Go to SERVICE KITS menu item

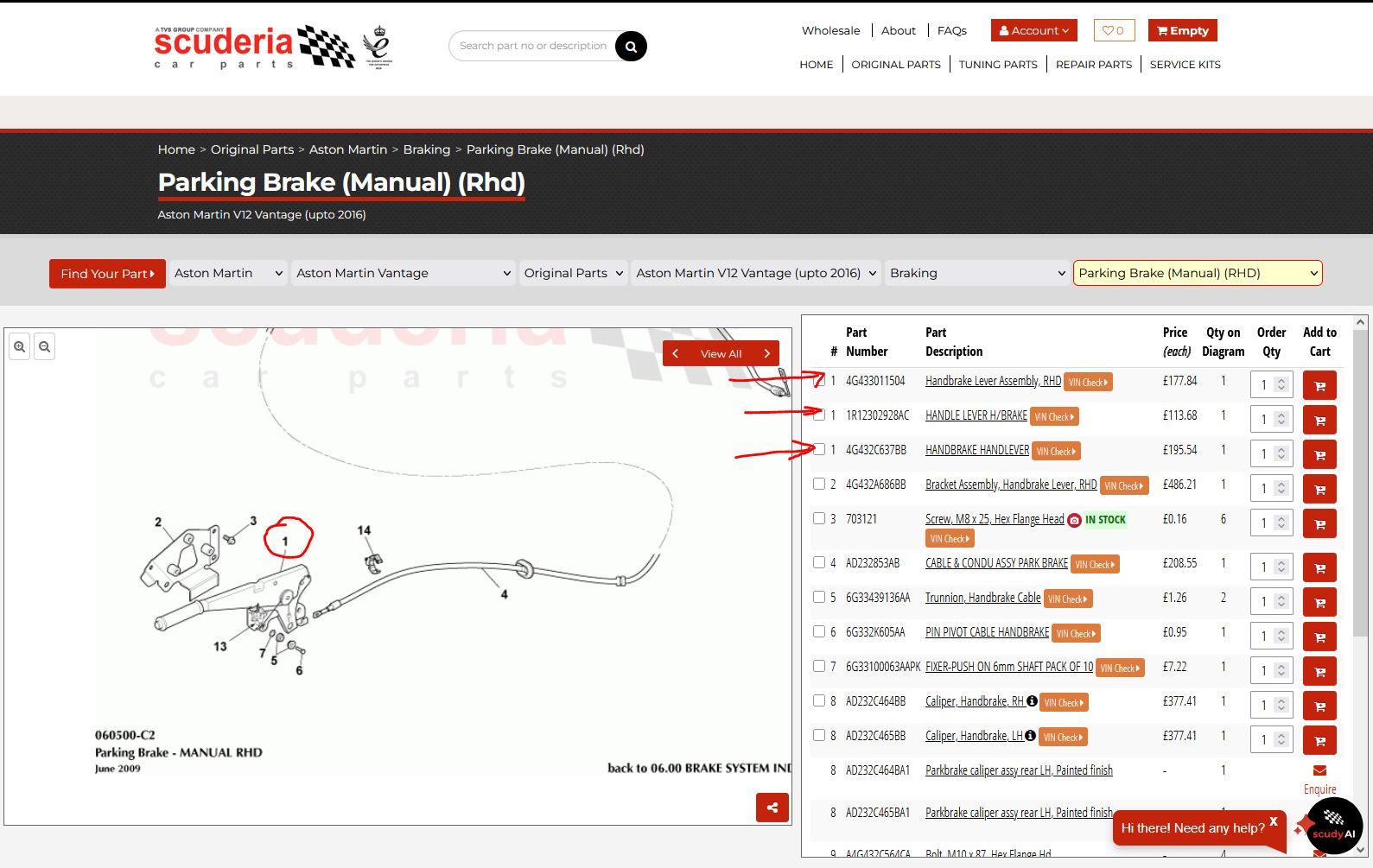coord(1185,64)
